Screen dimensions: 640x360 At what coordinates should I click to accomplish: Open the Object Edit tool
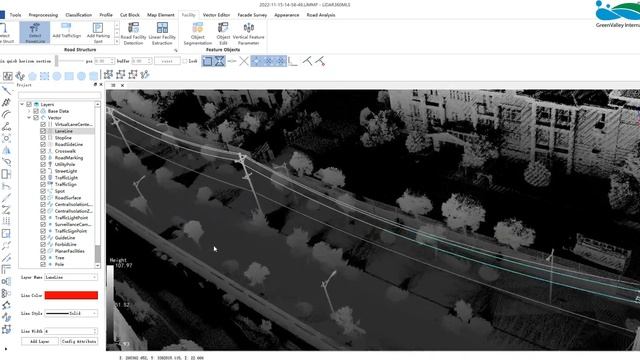click(x=223, y=33)
